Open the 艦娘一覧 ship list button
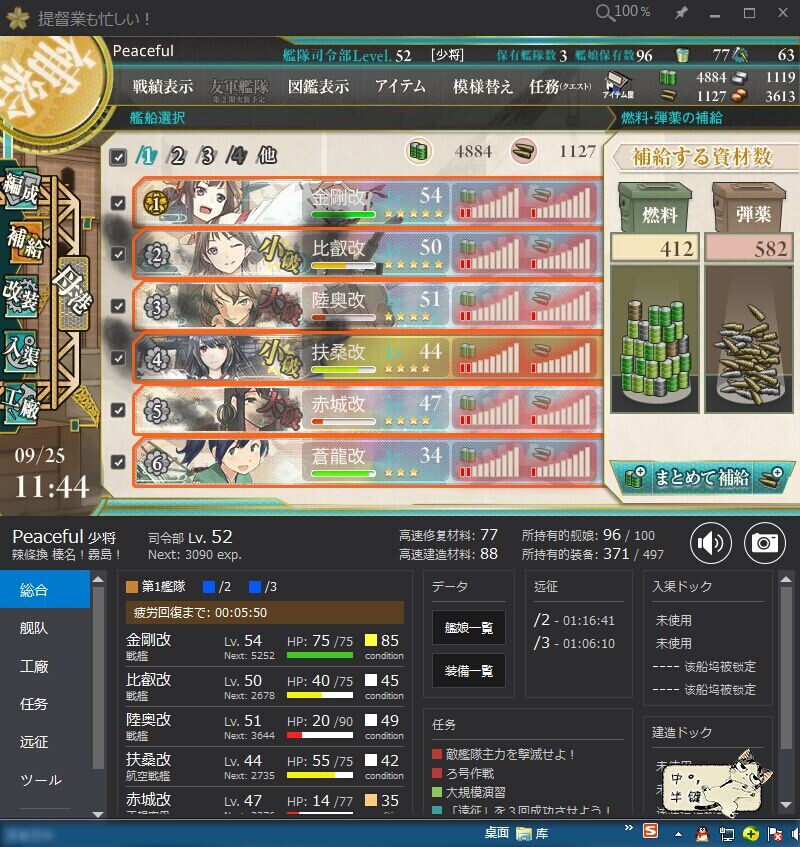 [x=468, y=628]
